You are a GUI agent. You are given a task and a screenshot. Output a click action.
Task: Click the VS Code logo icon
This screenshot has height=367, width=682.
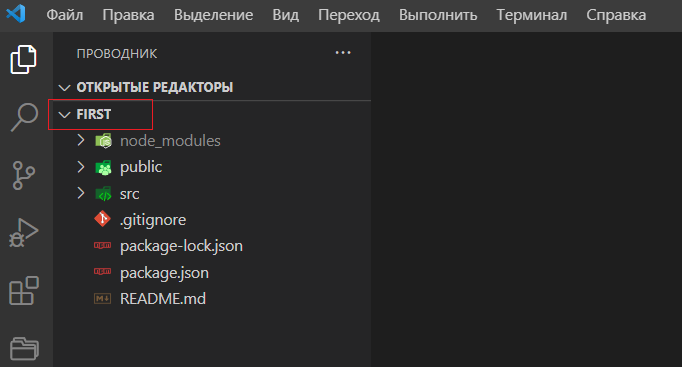coord(16,14)
